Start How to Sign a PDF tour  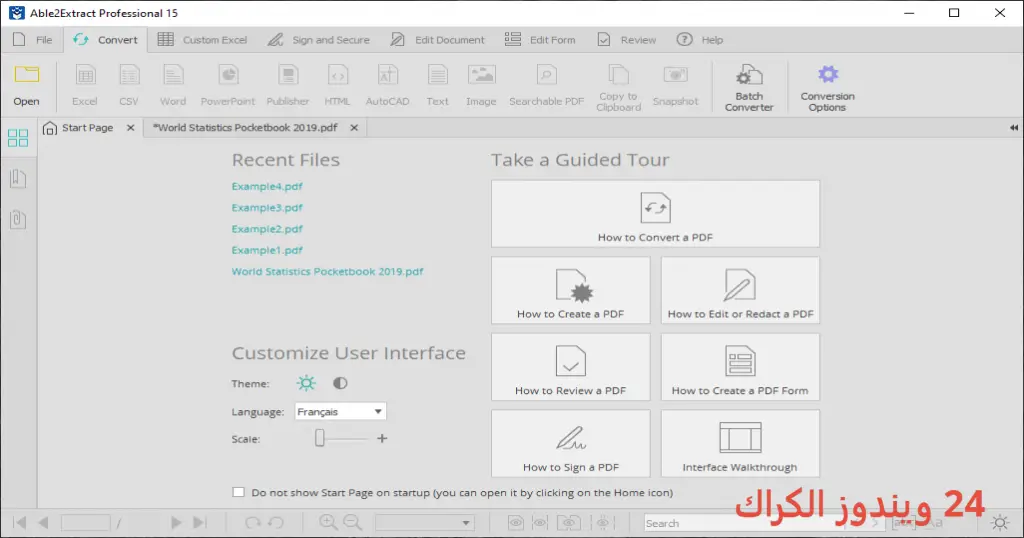click(x=571, y=443)
